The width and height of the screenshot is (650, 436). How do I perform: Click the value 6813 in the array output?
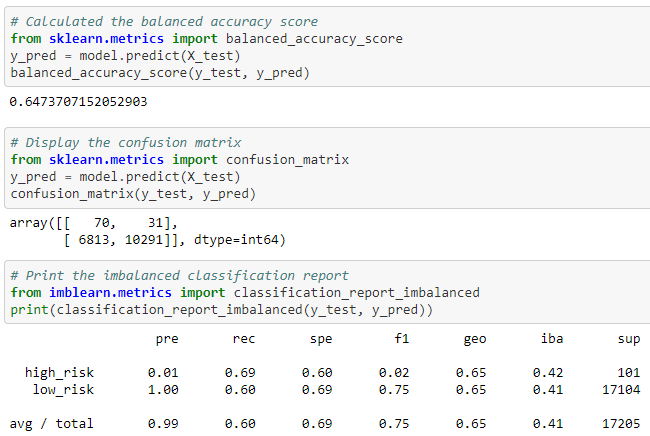[x=94, y=240]
